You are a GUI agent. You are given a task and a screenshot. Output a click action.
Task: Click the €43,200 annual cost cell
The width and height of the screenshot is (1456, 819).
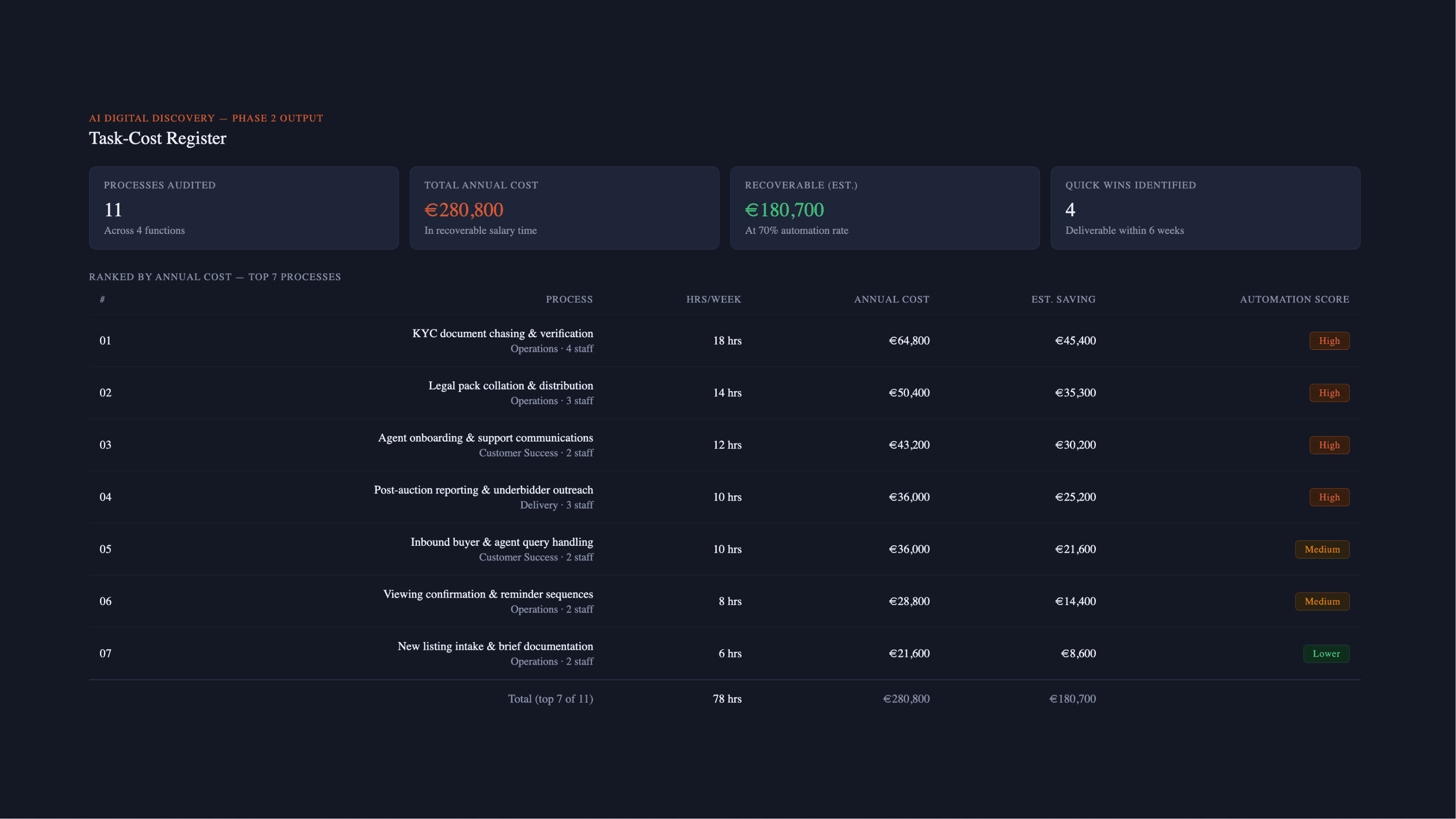click(909, 444)
